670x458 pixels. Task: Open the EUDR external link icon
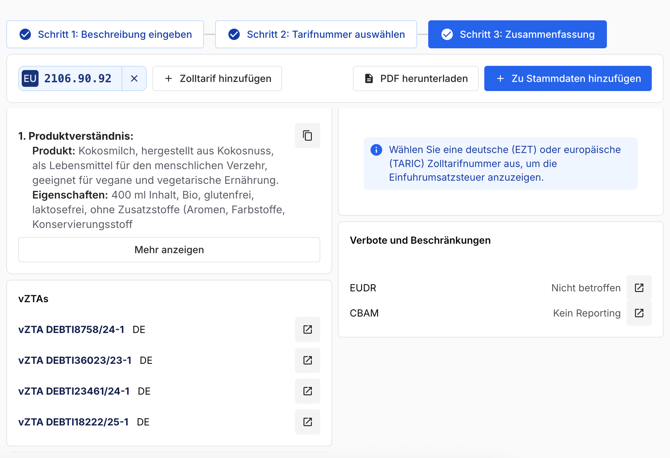click(639, 288)
